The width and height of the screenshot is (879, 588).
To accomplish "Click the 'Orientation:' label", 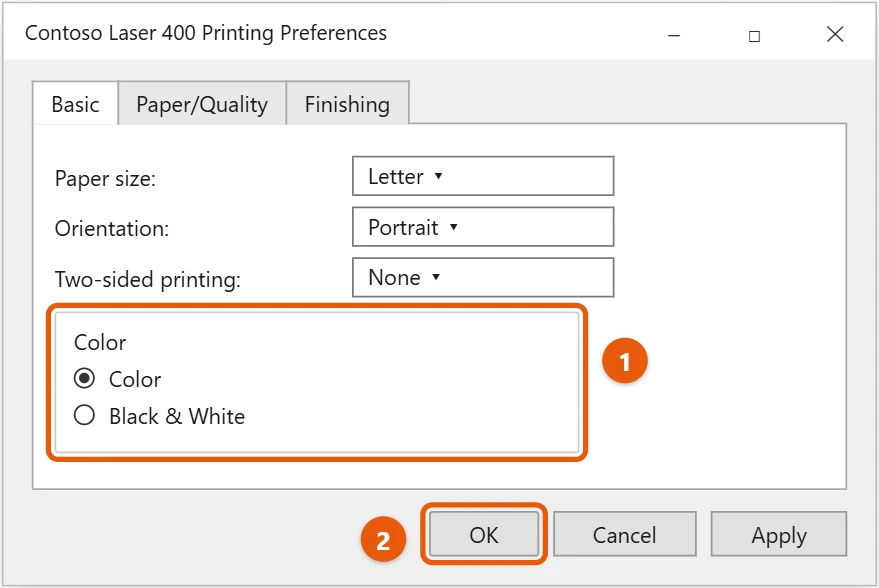I will [112, 229].
